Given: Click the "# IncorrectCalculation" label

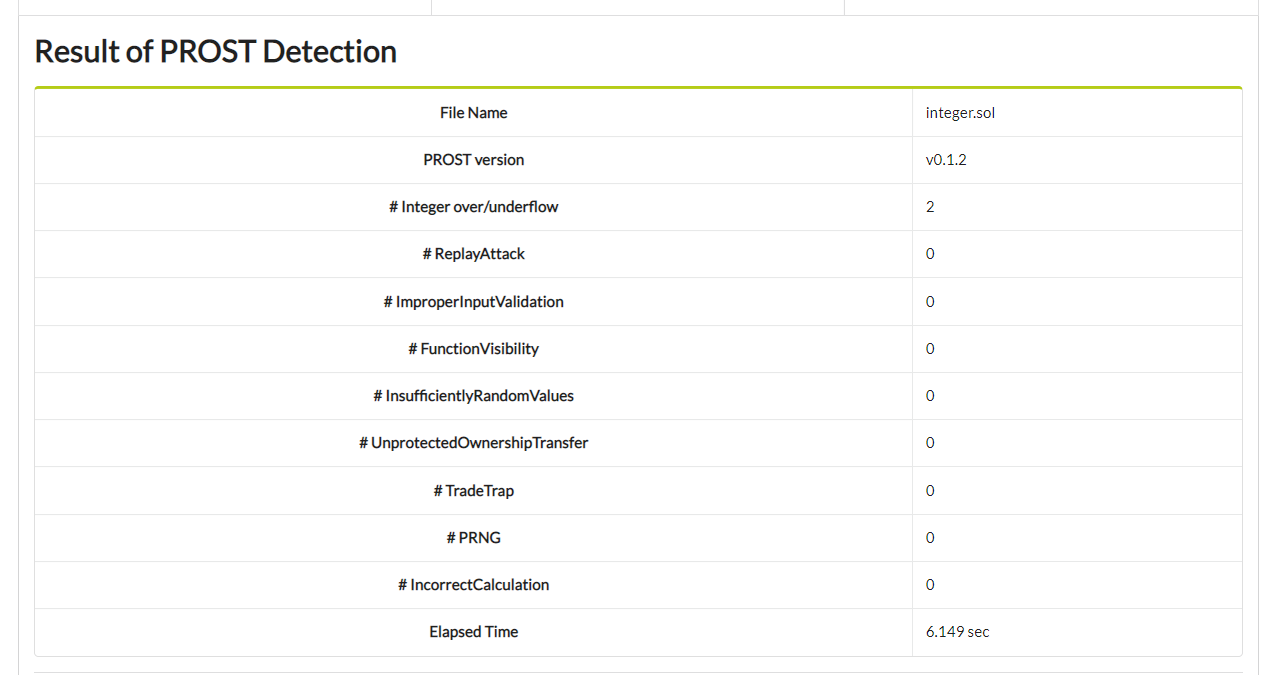Looking at the screenshot, I should tap(473, 585).
